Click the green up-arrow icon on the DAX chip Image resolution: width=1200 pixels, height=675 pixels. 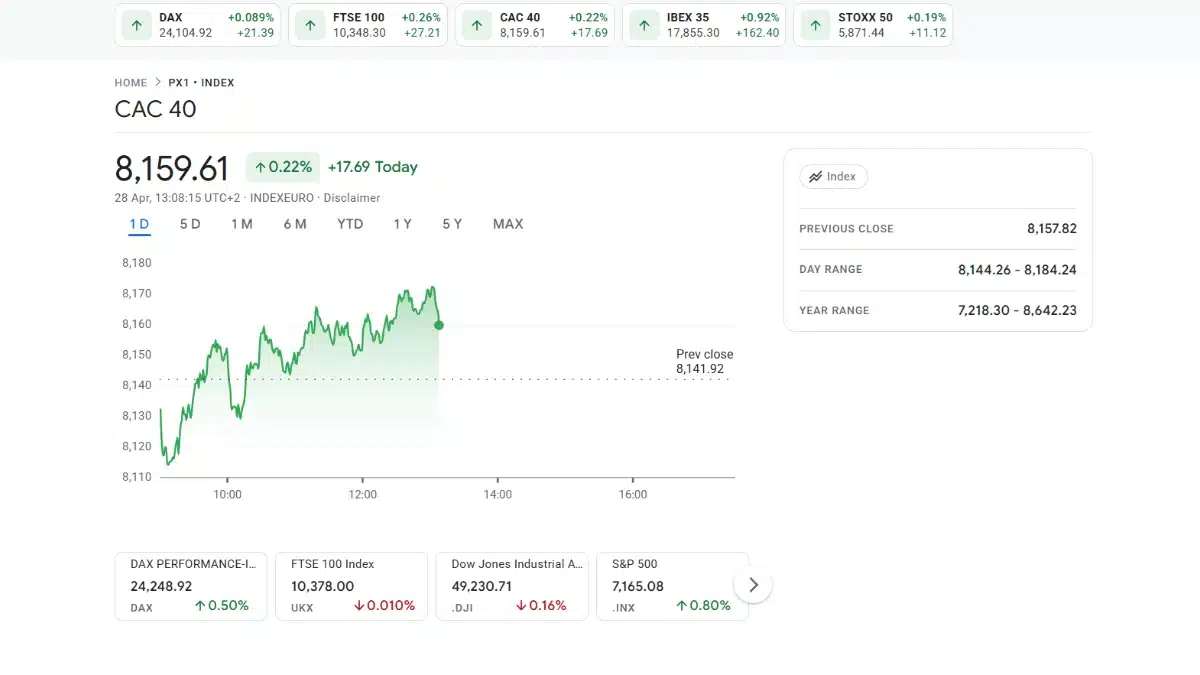(137, 25)
